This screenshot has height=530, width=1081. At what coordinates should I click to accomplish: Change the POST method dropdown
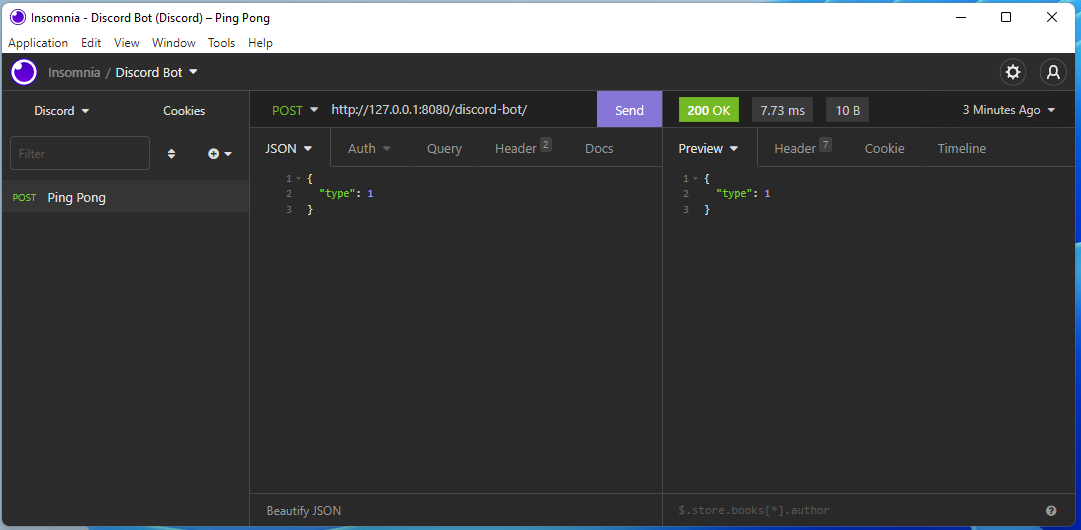pyautogui.click(x=295, y=110)
